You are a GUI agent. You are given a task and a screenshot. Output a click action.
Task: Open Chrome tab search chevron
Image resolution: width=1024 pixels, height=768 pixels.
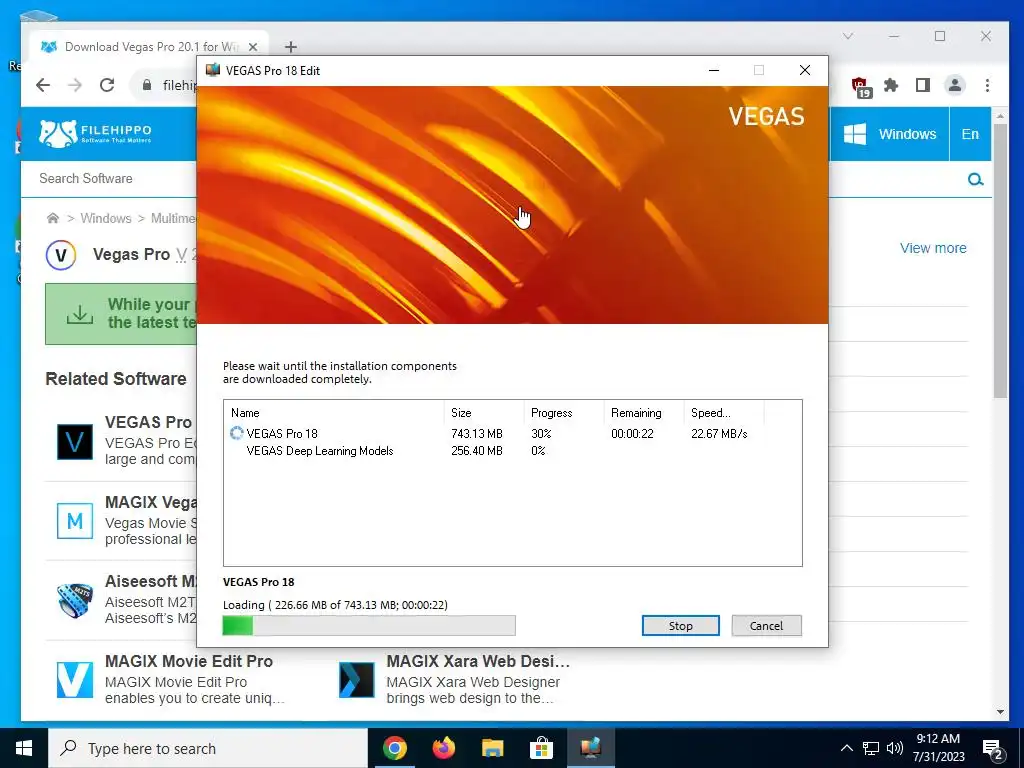[x=848, y=36]
